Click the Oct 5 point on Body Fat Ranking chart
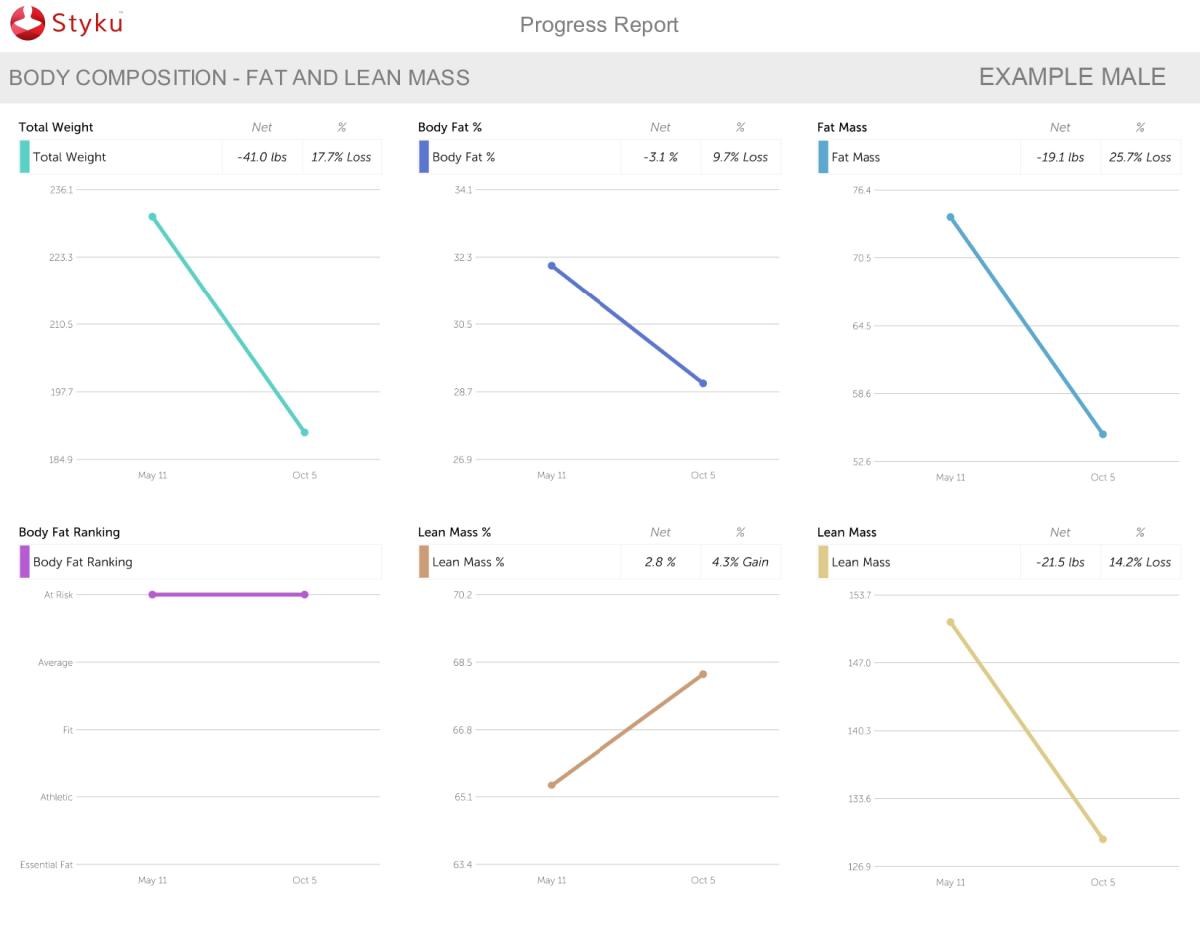This screenshot has width=1200, height=927. 304,595
